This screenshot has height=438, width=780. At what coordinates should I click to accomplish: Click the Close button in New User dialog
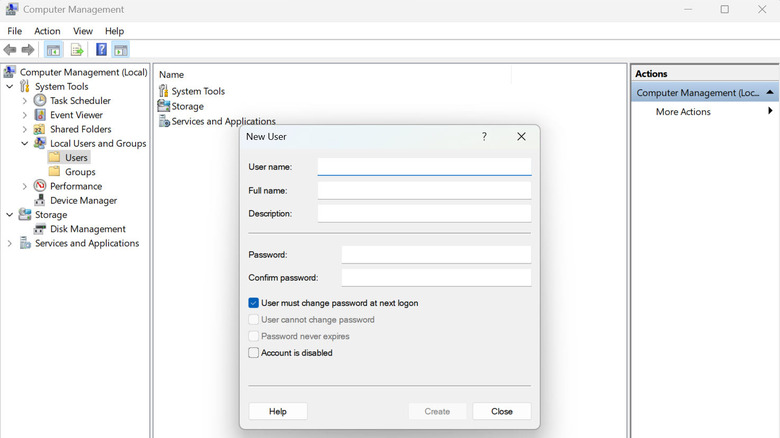(x=502, y=411)
